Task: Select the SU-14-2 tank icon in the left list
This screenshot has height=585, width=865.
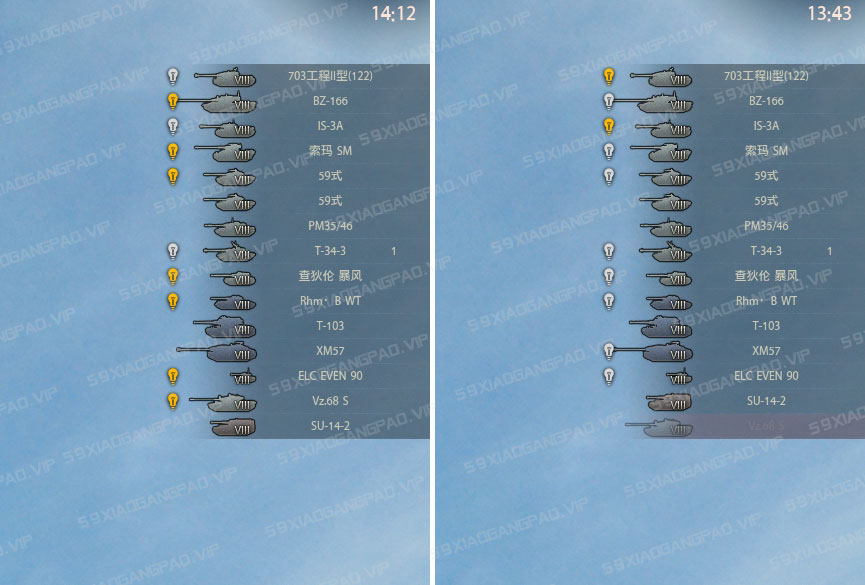Action: pyautogui.click(x=233, y=427)
